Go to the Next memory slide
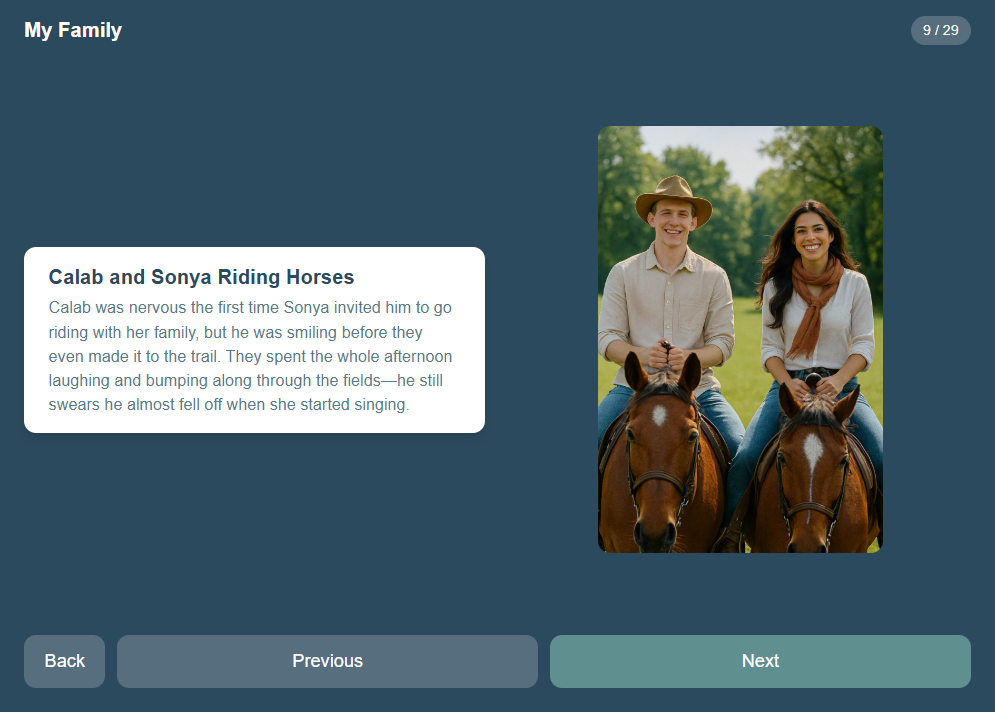The width and height of the screenshot is (995, 712). pyautogui.click(x=760, y=661)
